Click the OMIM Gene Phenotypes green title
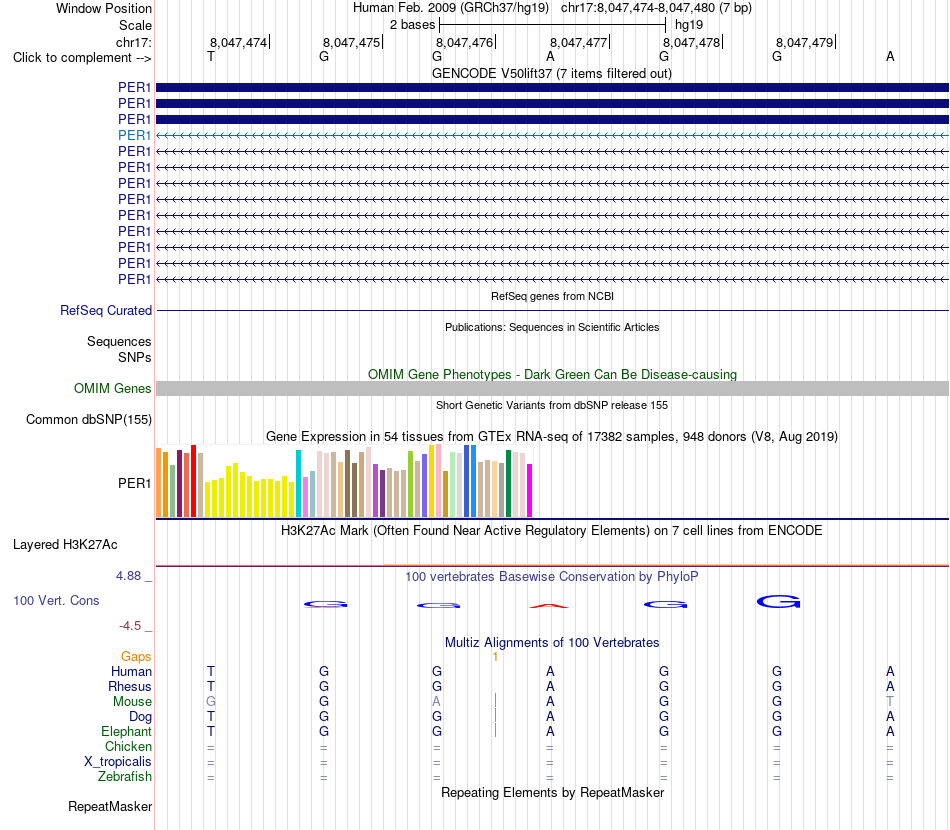 click(552, 374)
